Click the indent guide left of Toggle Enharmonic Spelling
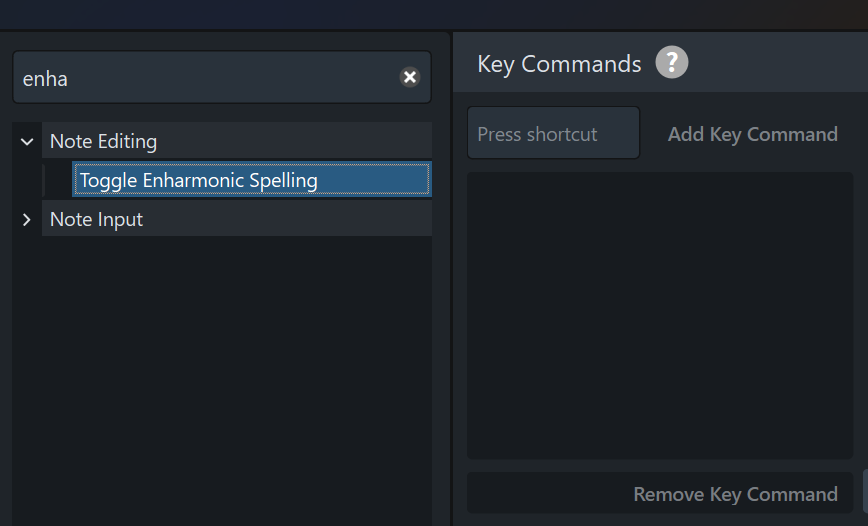 pyautogui.click(x=44, y=180)
